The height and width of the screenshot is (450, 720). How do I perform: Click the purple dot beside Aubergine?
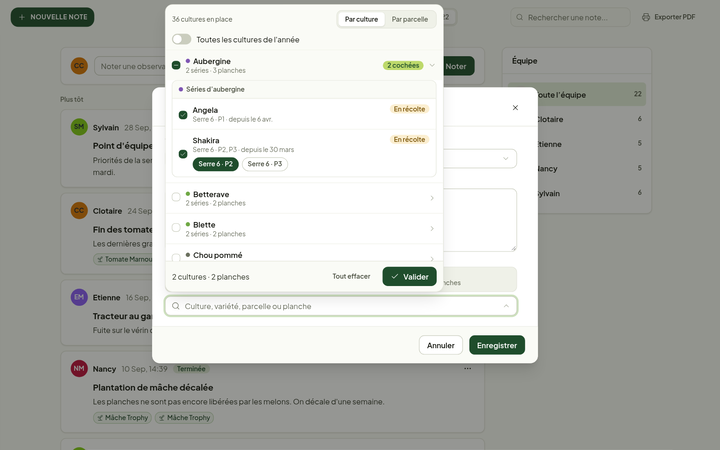click(188, 61)
